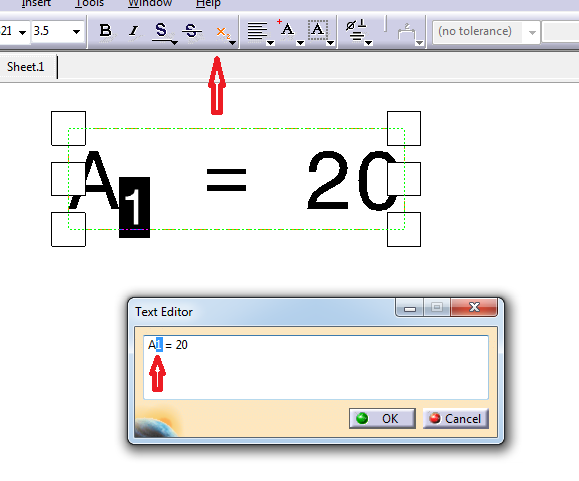This screenshot has height=481, width=579.
Task: Click the greyed leader line icon
Action: coord(406,32)
